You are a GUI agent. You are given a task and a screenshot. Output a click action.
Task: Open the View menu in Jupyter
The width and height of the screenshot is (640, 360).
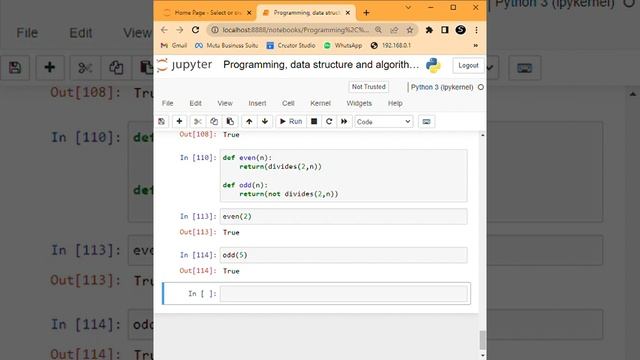tap(224, 103)
